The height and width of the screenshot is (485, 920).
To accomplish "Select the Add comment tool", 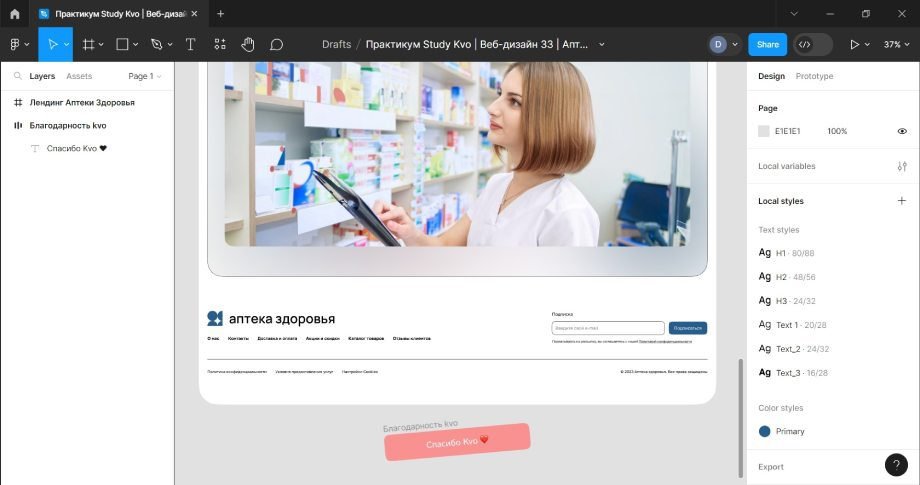I will click(x=277, y=45).
